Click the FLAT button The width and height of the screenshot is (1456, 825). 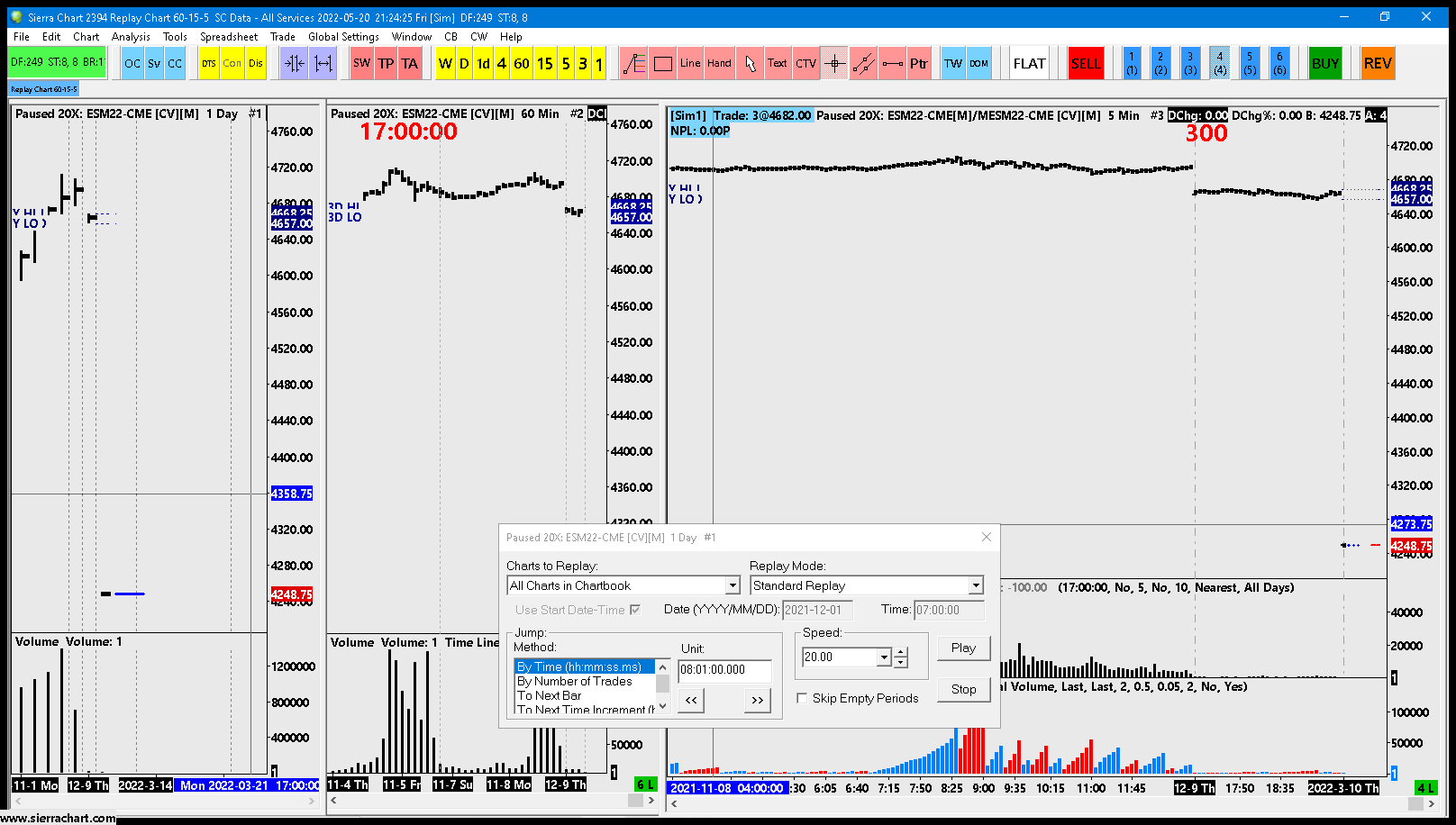(1029, 63)
